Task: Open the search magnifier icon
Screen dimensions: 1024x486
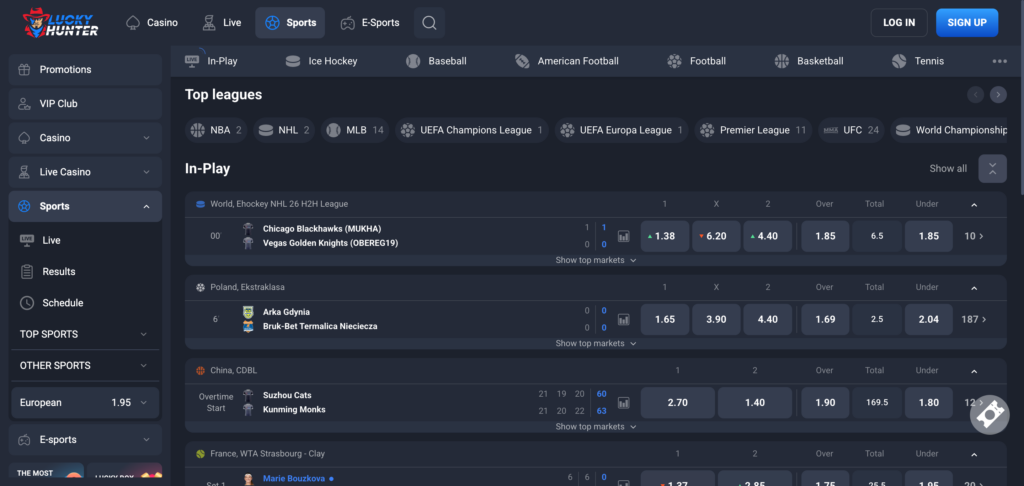Action: point(429,23)
